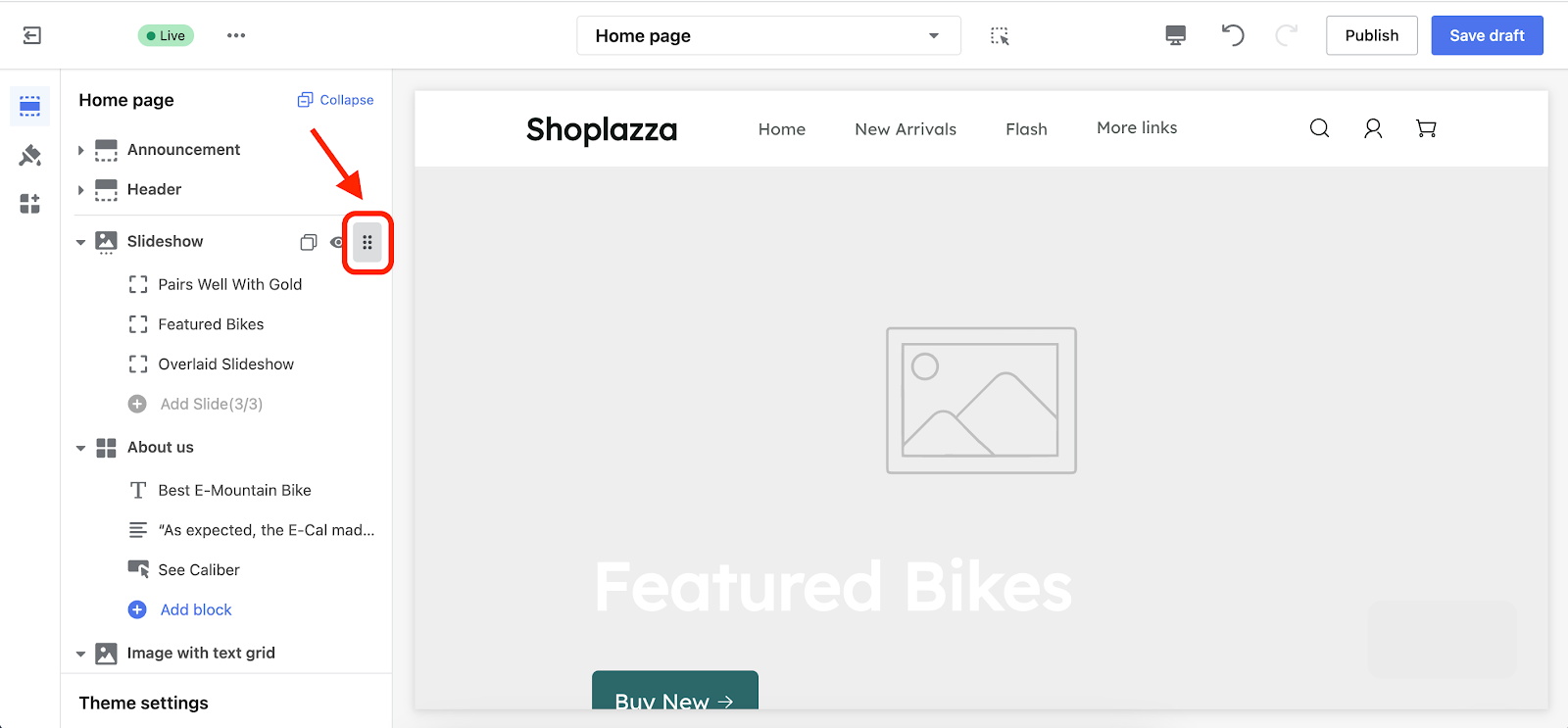1568x728 pixels.
Task: Undo the last change
Action: (x=1233, y=35)
